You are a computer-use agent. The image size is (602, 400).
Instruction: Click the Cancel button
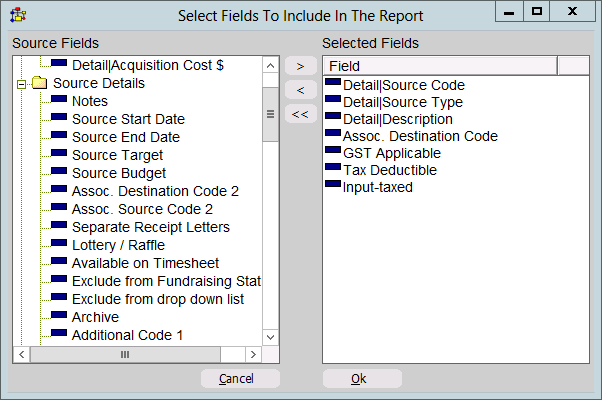coord(240,379)
